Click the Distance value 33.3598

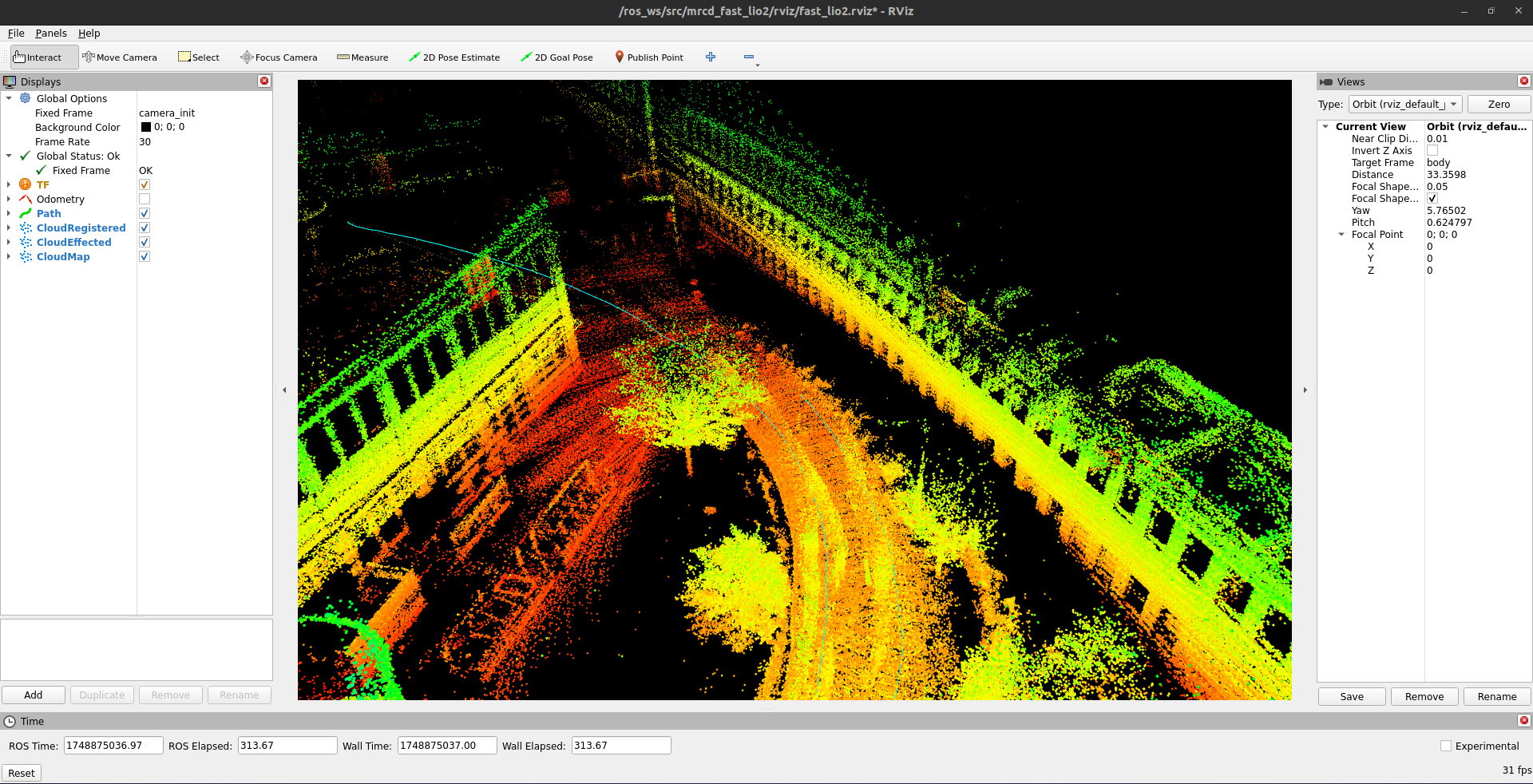click(x=1446, y=174)
